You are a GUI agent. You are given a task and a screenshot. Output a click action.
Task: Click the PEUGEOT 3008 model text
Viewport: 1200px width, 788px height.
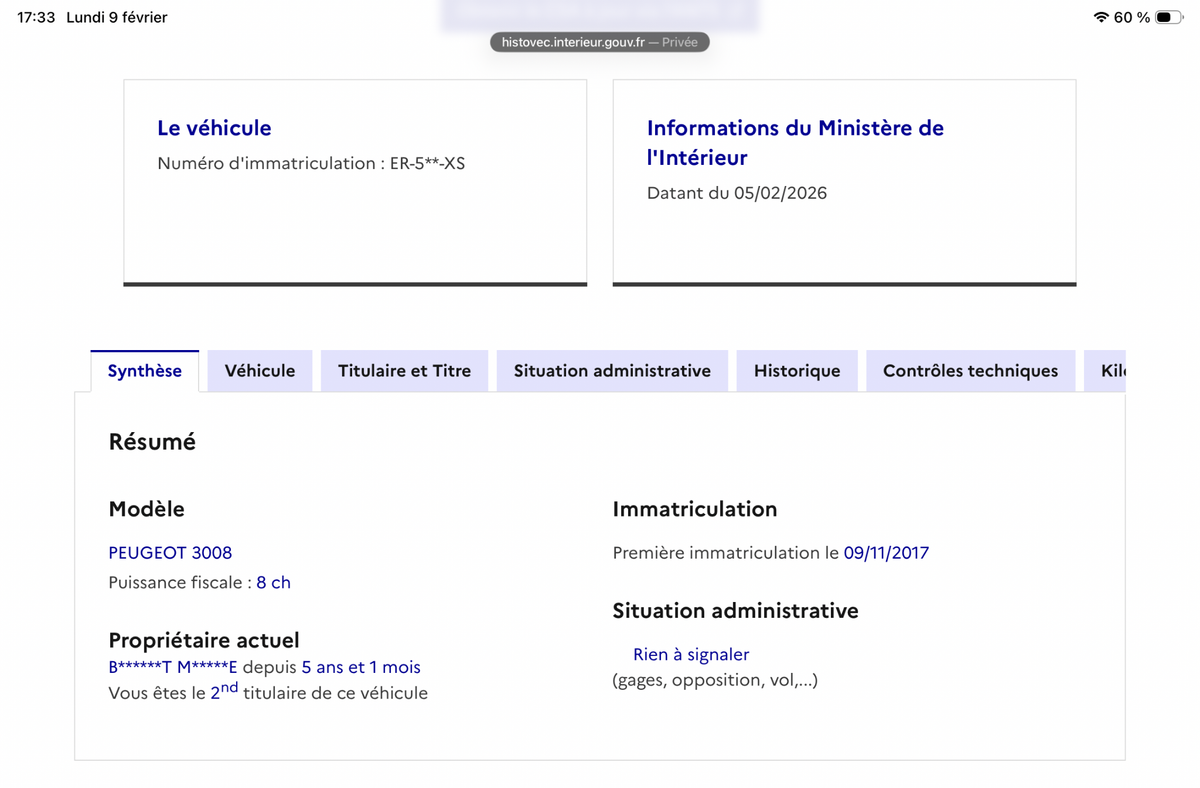click(170, 552)
